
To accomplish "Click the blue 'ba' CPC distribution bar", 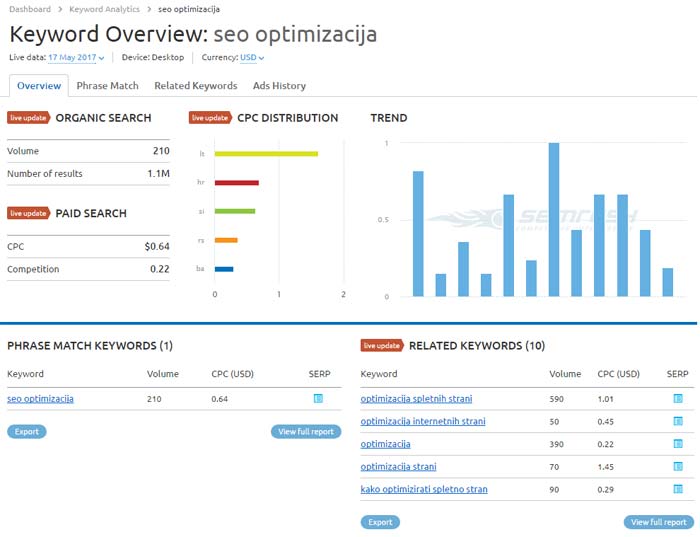I will (224, 269).
